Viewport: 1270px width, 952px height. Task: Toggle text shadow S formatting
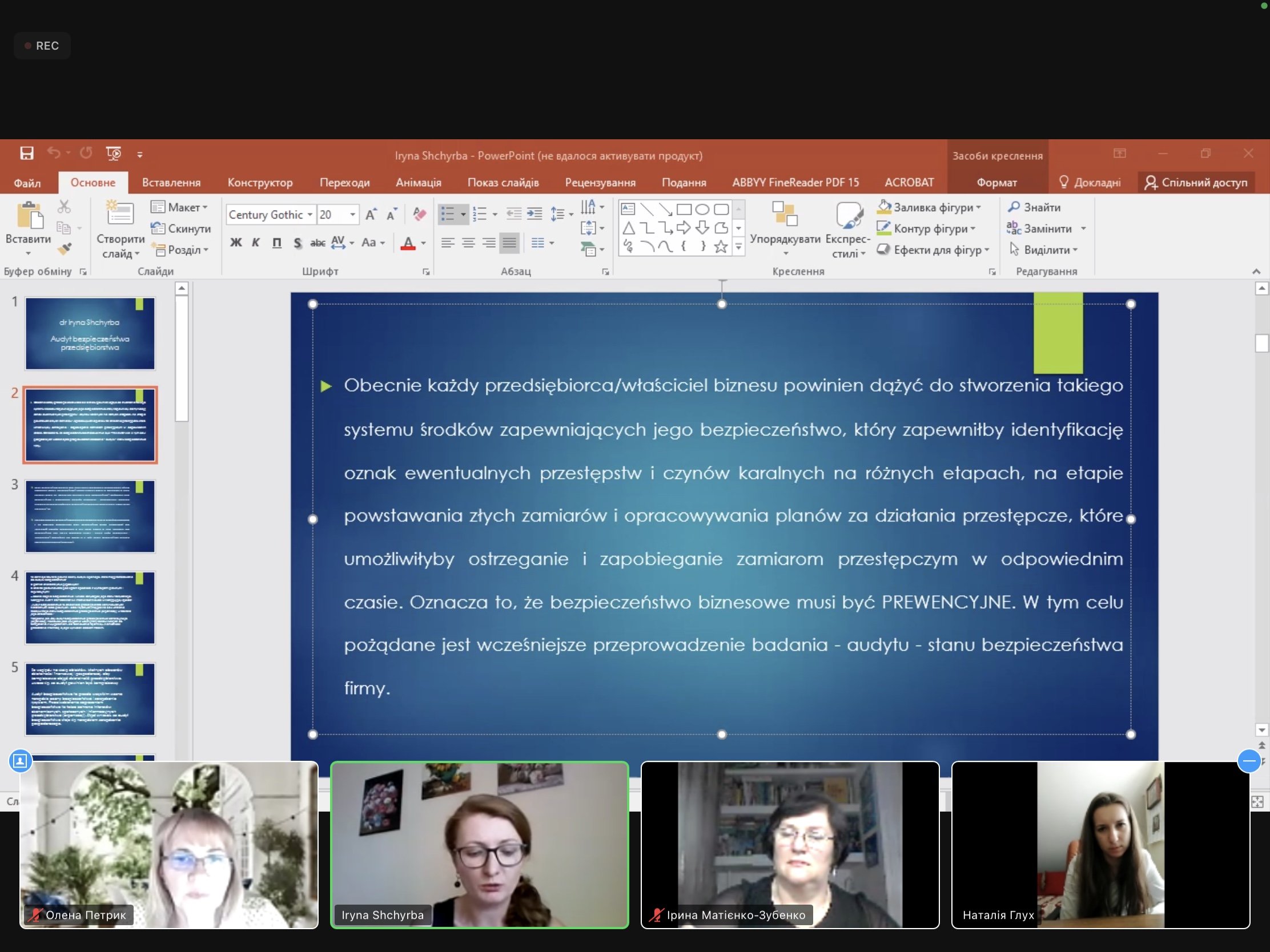point(298,242)
